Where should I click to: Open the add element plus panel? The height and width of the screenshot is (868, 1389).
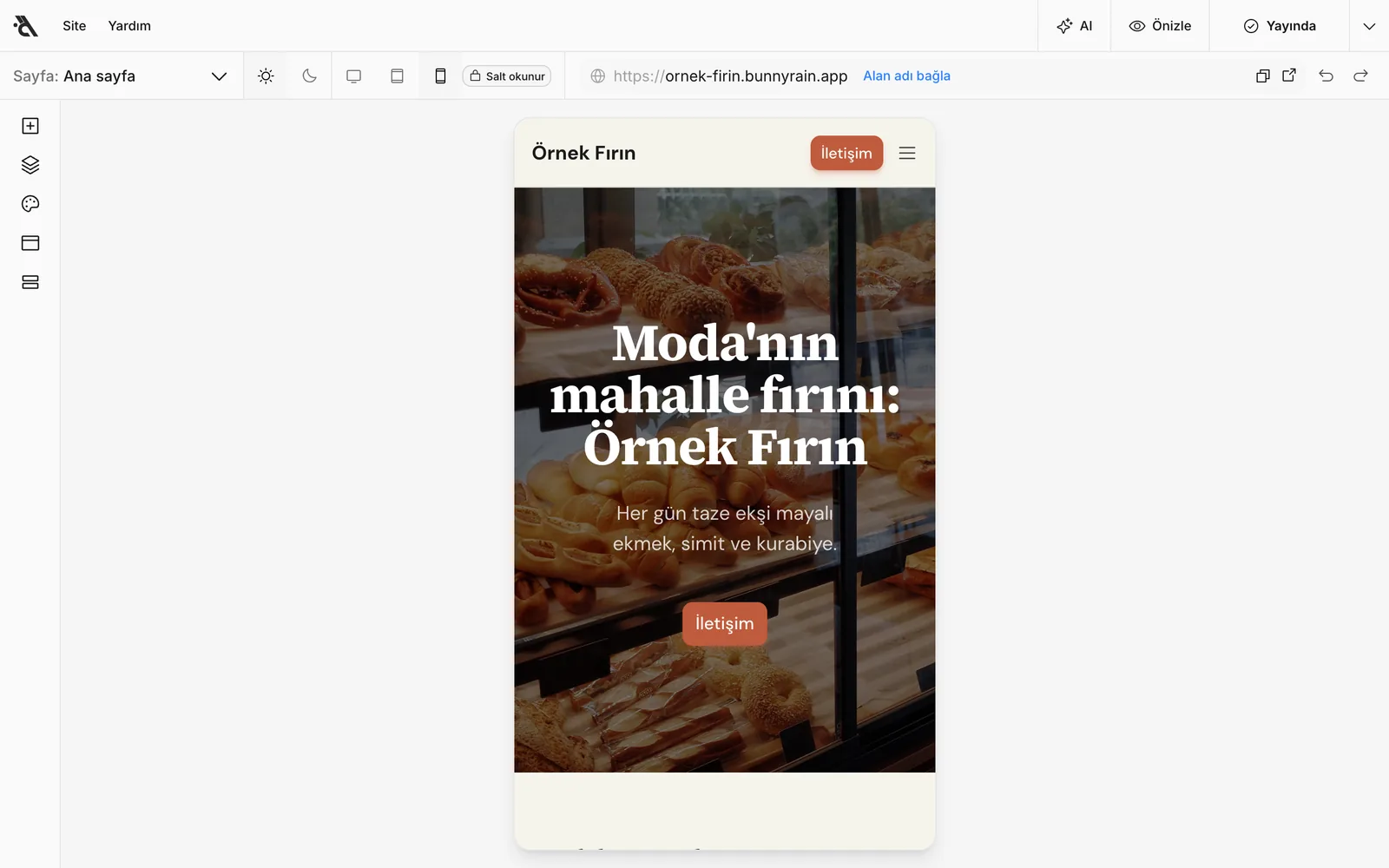click(30, 126)
